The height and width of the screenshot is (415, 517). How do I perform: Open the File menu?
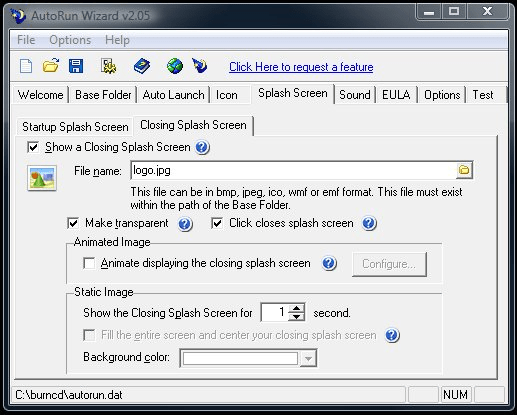pos(26,40)
